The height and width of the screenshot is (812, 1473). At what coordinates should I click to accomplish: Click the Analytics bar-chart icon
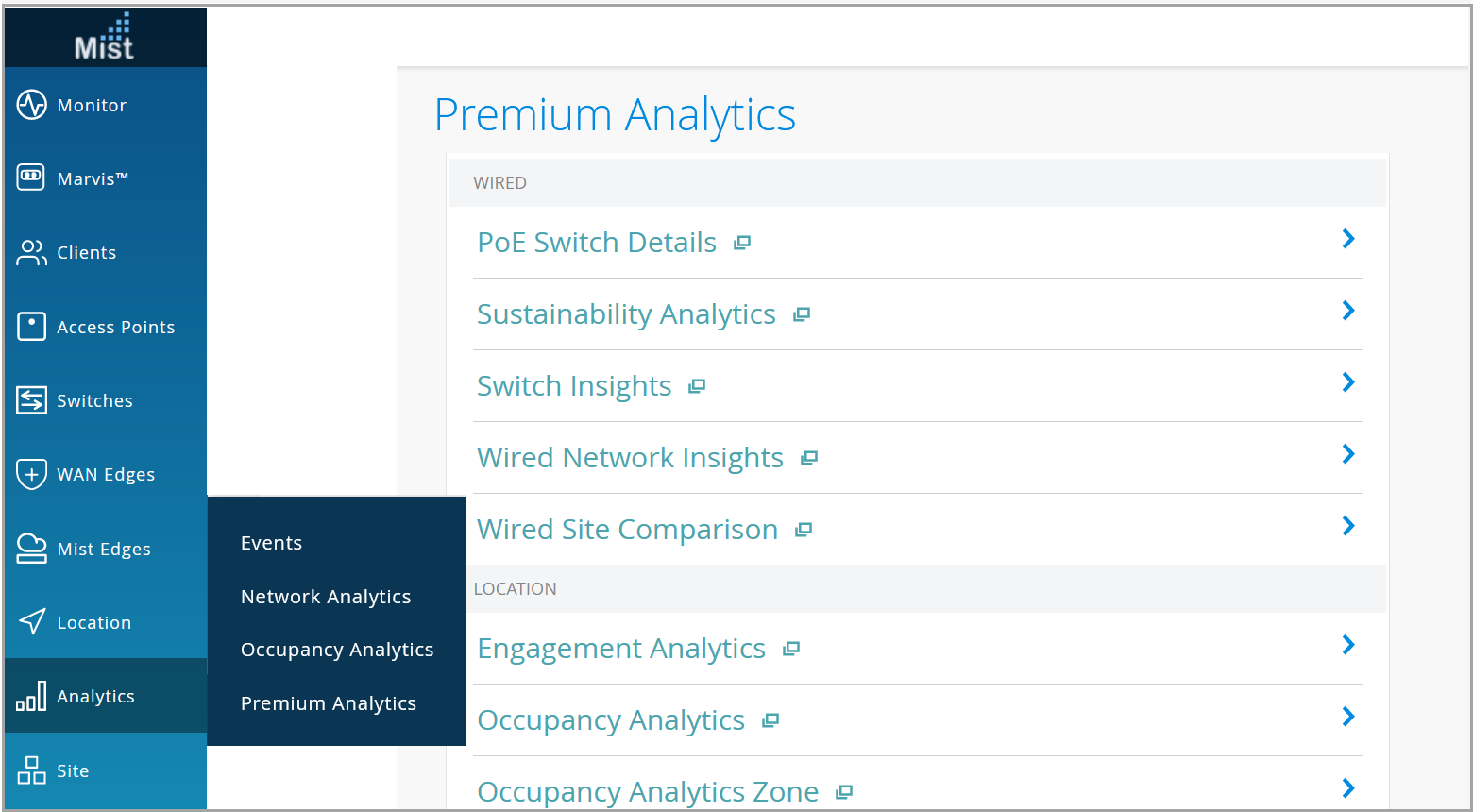(31, 697)
